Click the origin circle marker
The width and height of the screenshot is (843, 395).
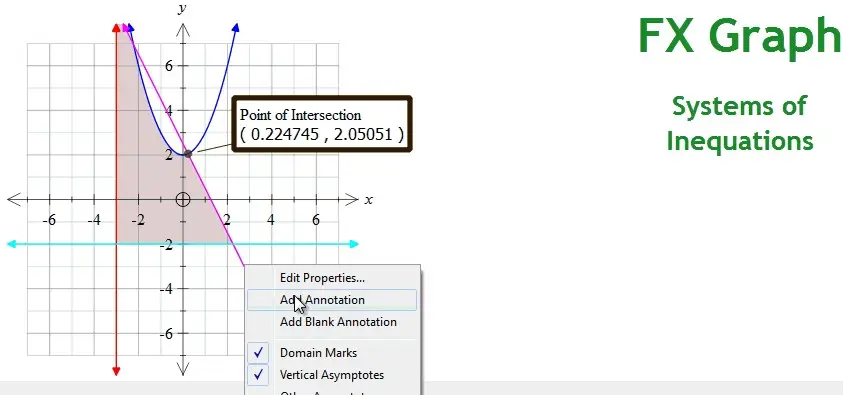point(183,200)
